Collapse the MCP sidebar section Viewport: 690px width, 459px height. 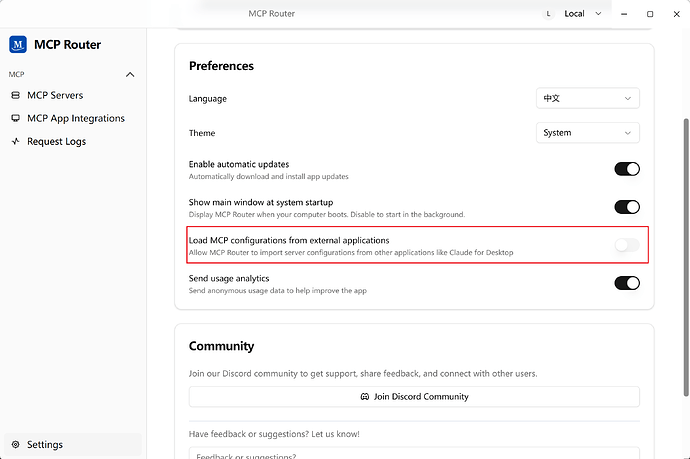(x=130, y=74)
